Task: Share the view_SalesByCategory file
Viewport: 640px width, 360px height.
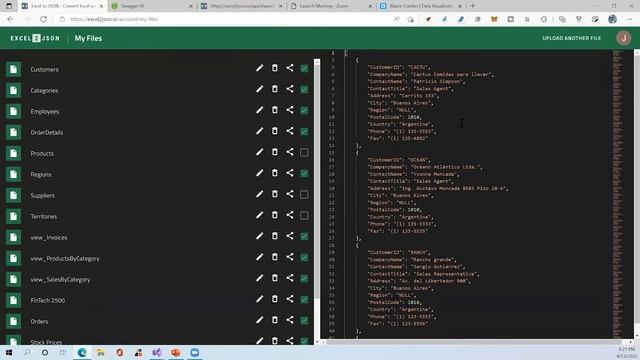Action: tap(290, 278)
